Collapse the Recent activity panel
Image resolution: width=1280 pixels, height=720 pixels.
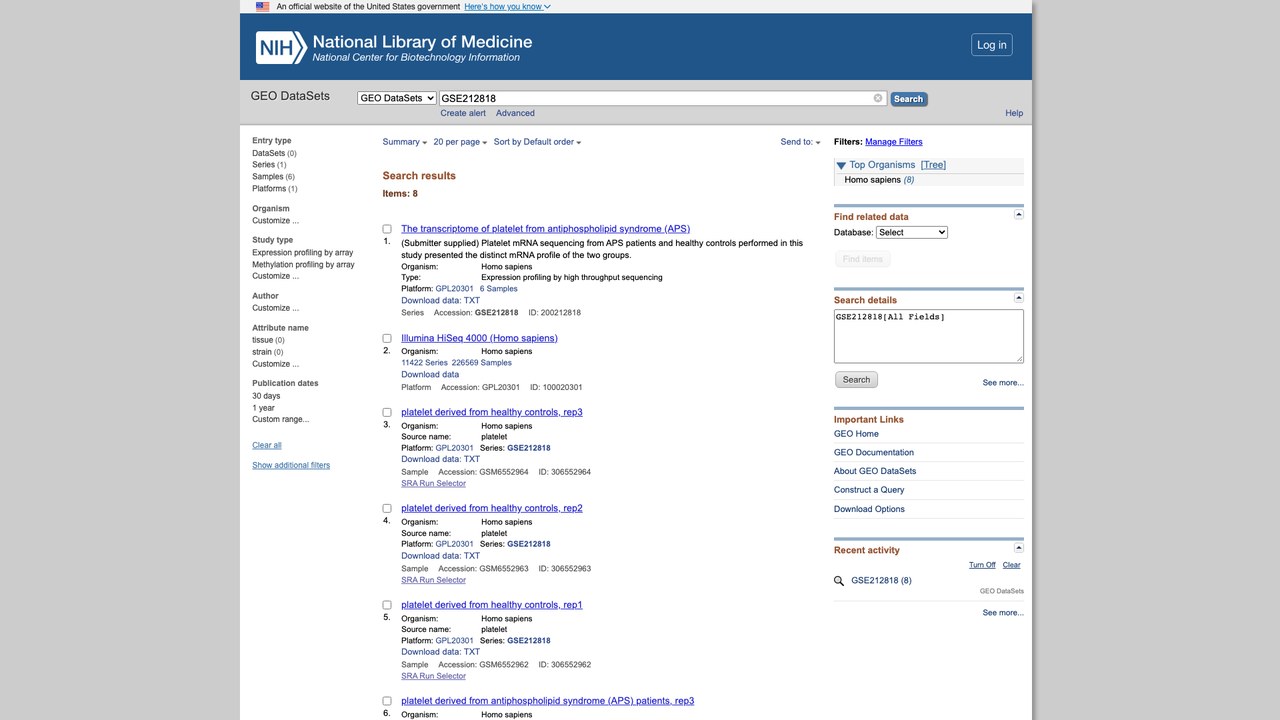tap(1019, 548)
